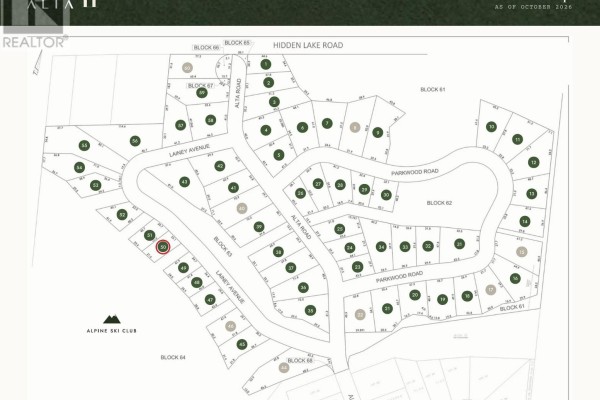Click the Block 68 label

(x=300, y=361)
